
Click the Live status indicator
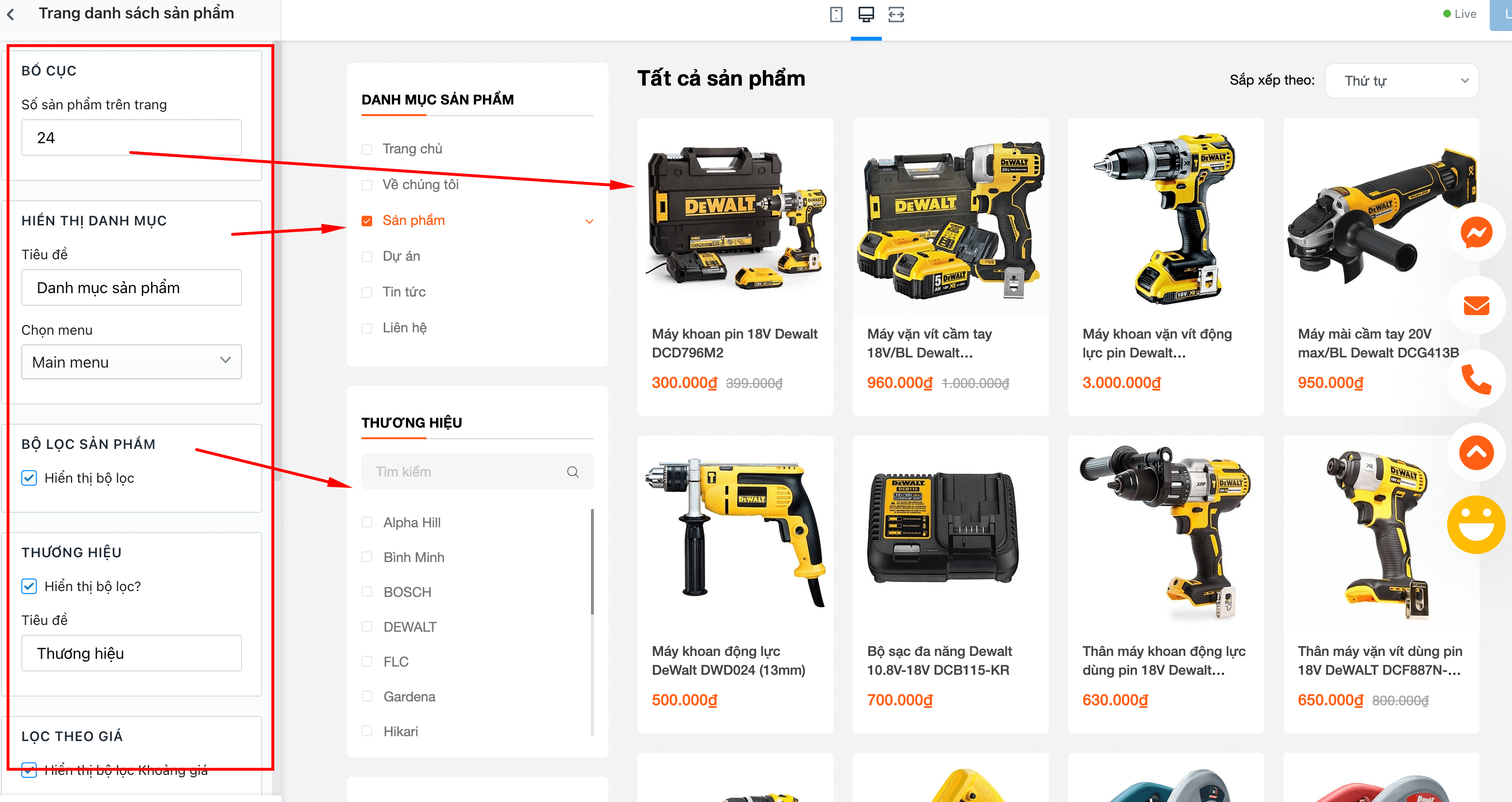click(x=1459, y=14)
